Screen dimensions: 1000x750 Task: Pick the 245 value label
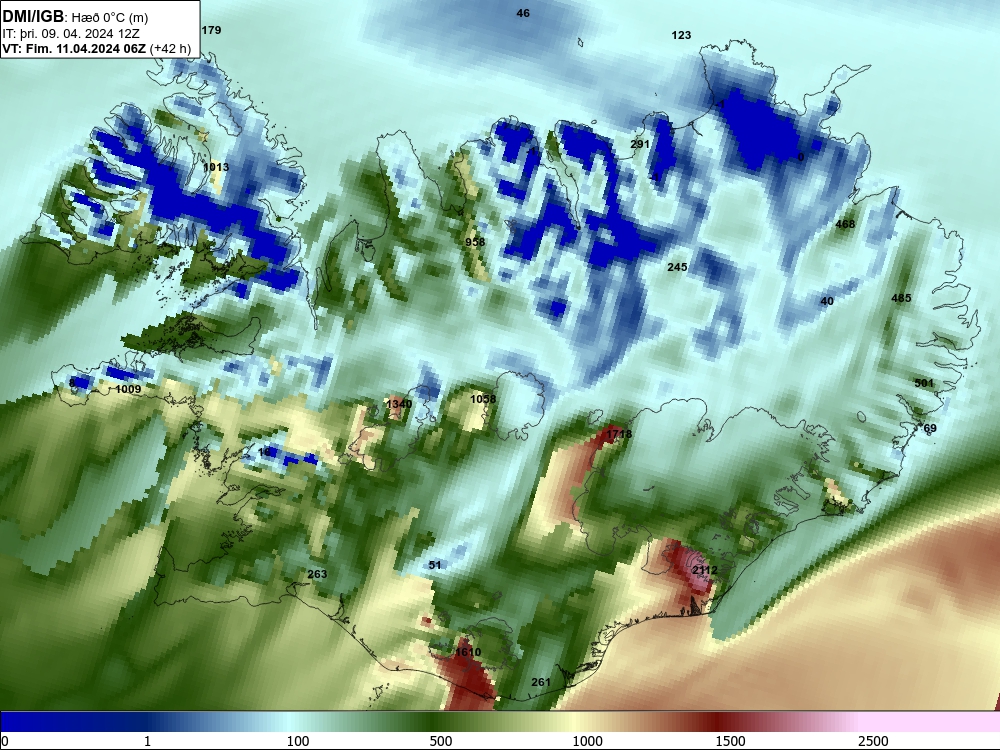(677, 267)
